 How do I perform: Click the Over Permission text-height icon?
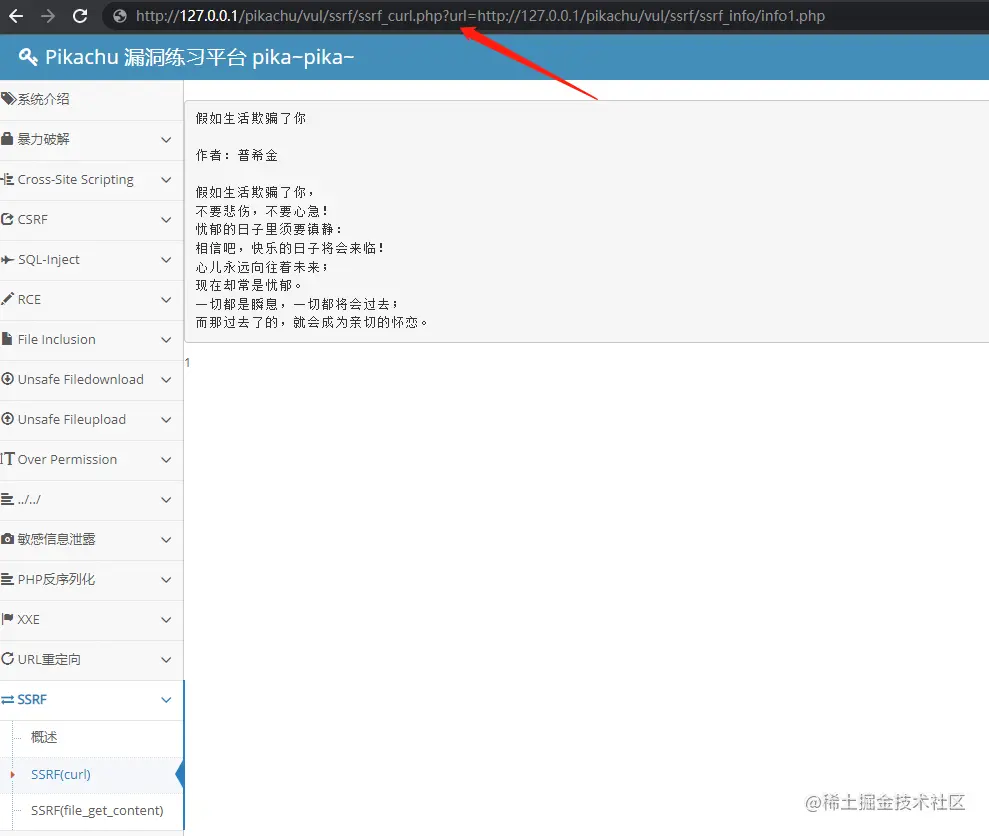(8, 459)
